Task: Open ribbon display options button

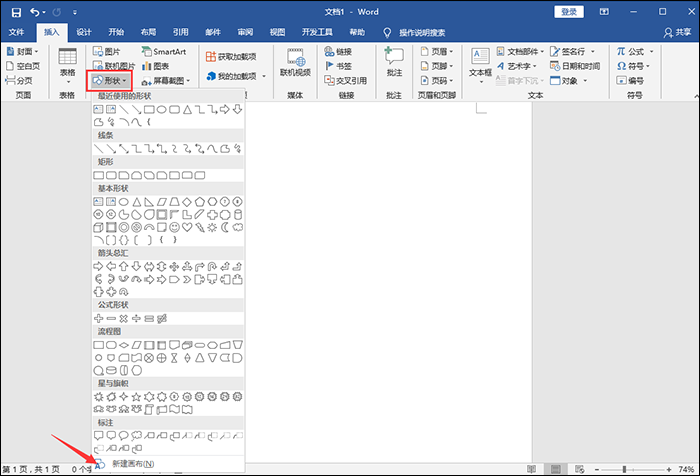Action: [x=604, y=12]
